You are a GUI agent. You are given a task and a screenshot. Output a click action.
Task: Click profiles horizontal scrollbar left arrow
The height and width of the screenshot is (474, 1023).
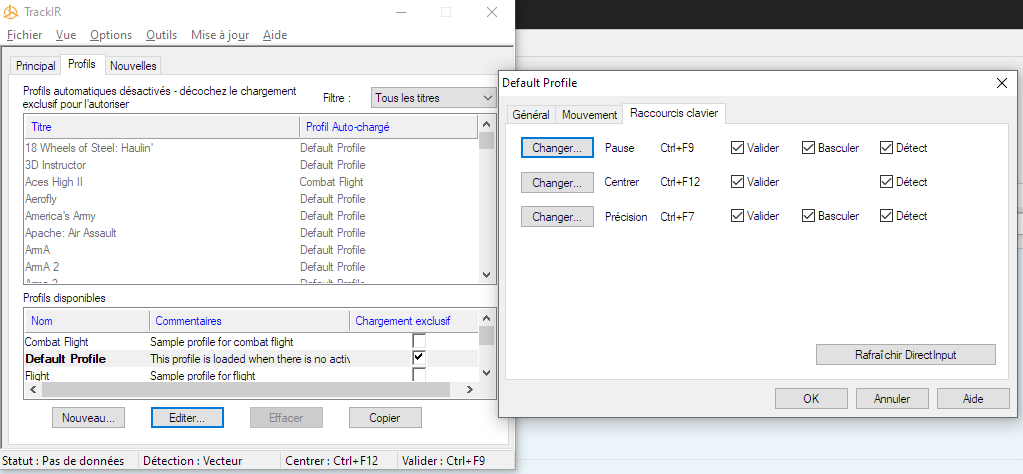[x=33, y=389]
